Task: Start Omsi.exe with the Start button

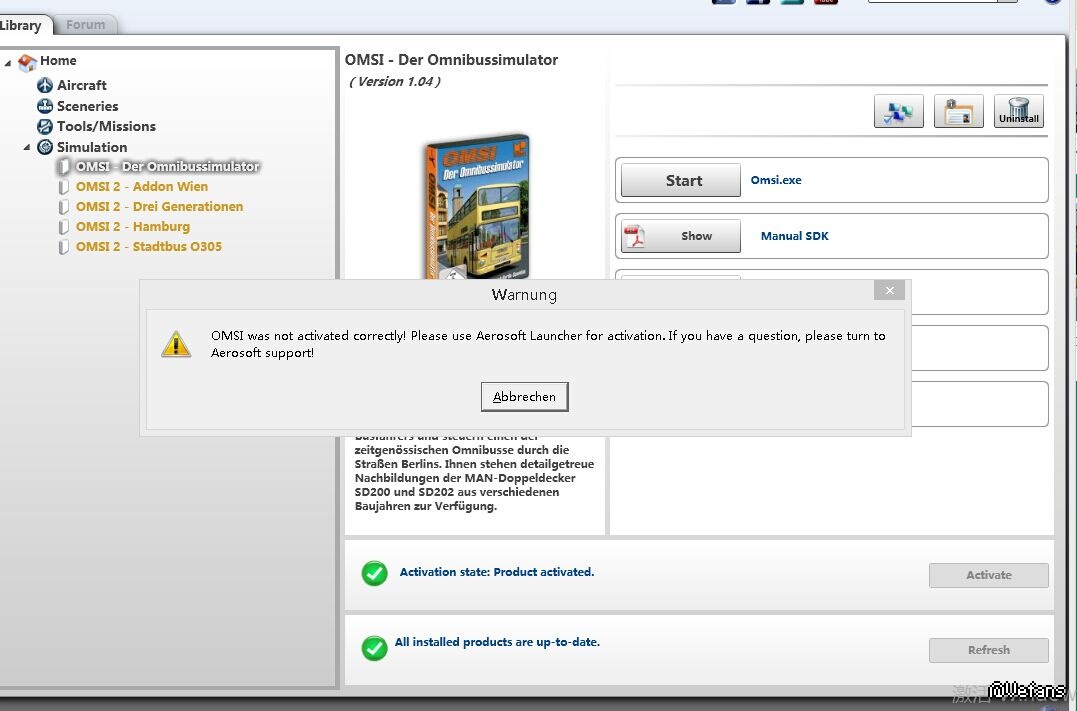Action: [681, 181]
